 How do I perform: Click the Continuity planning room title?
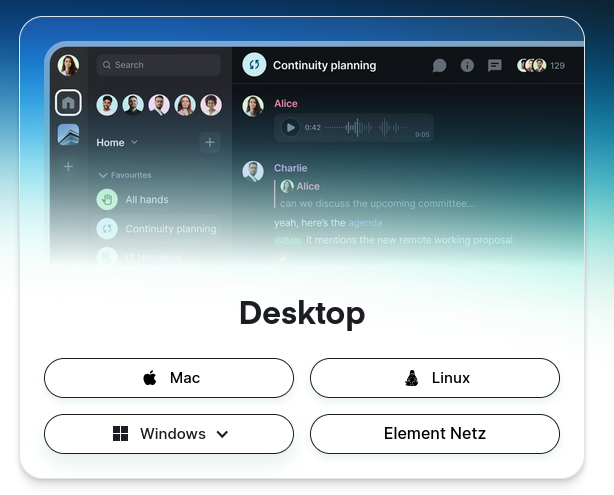325,65
